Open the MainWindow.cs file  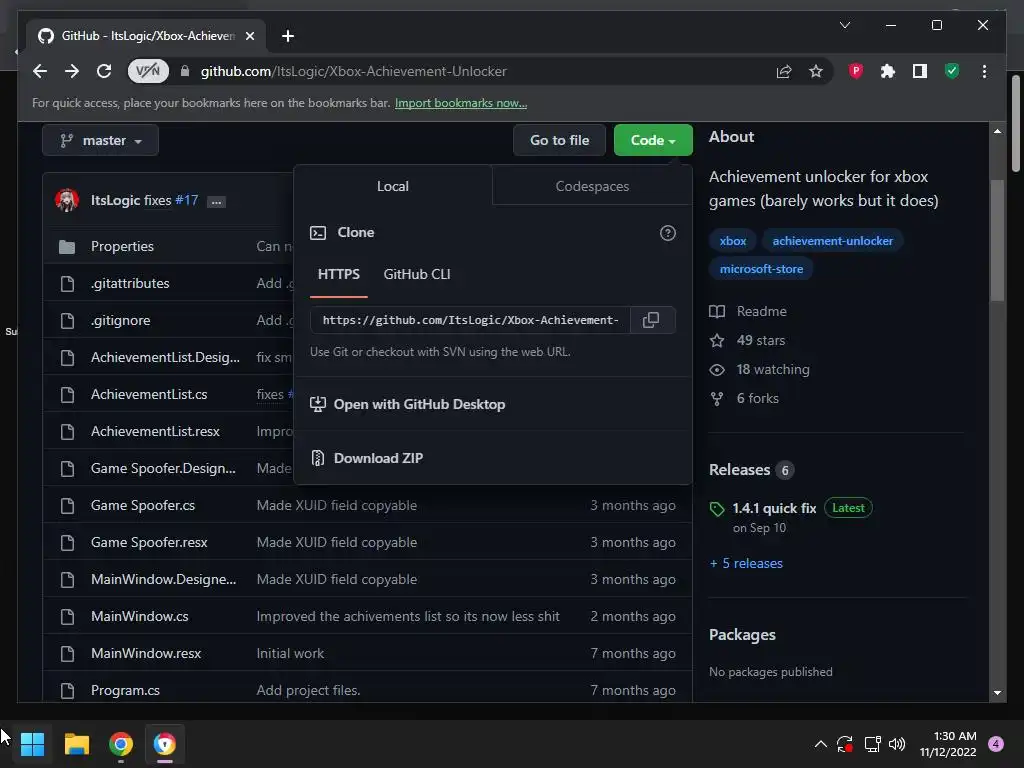(x=139, y=616)
